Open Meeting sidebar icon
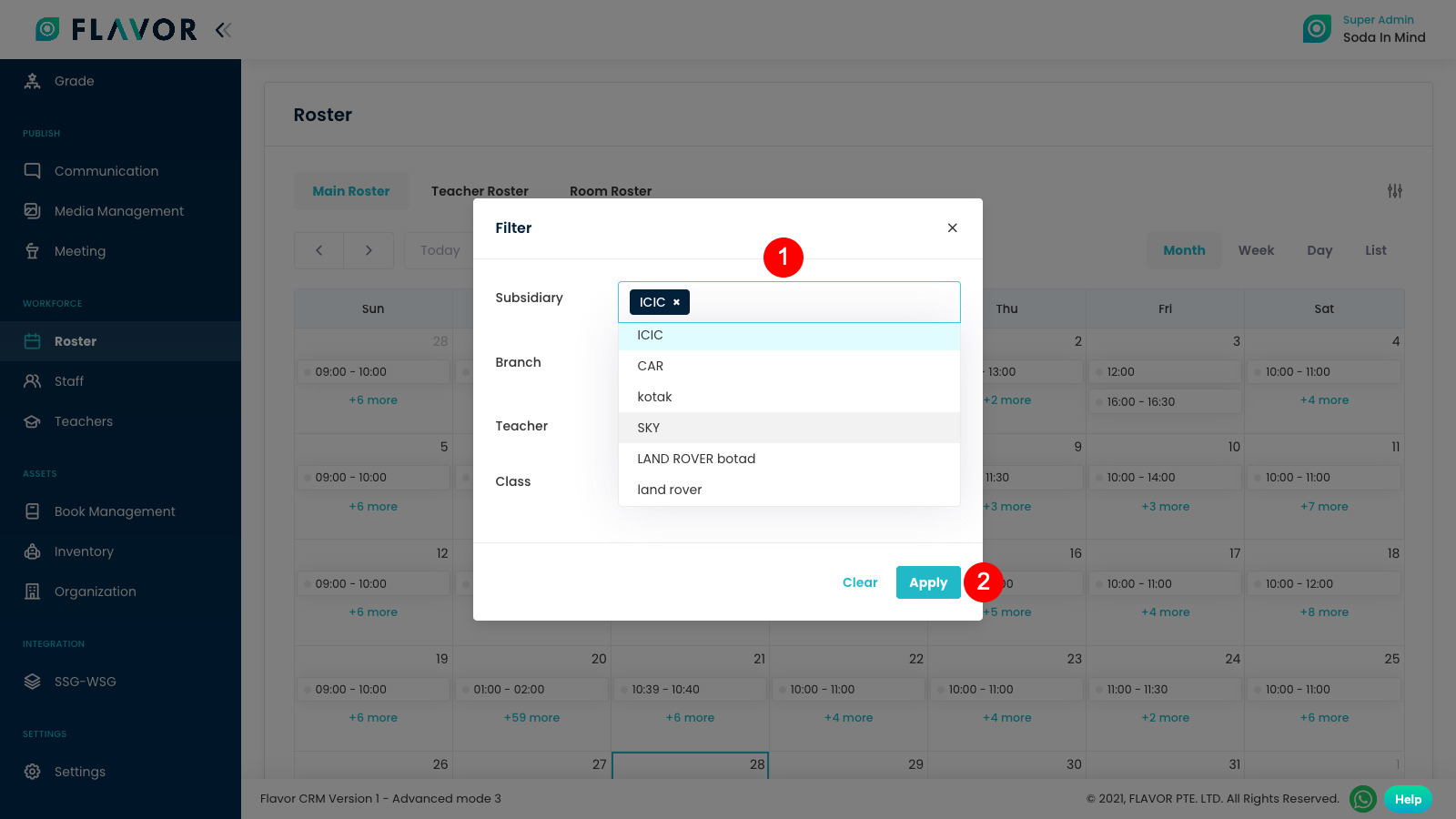This screenshot has width=1456, height=819. click(33, 251)
